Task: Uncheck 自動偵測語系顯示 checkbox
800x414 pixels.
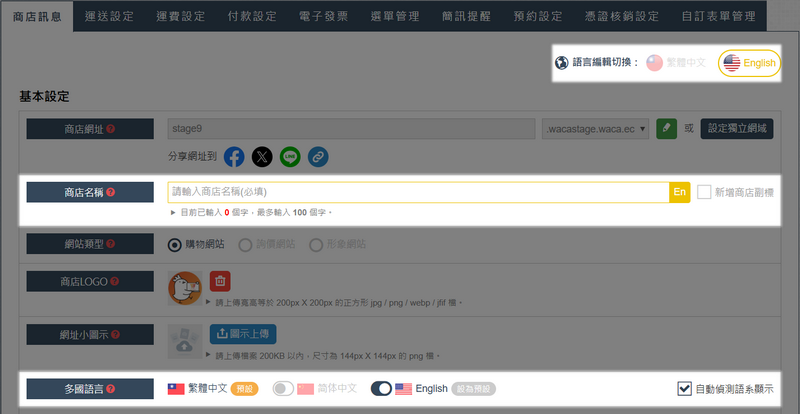Action: (684, 388)
